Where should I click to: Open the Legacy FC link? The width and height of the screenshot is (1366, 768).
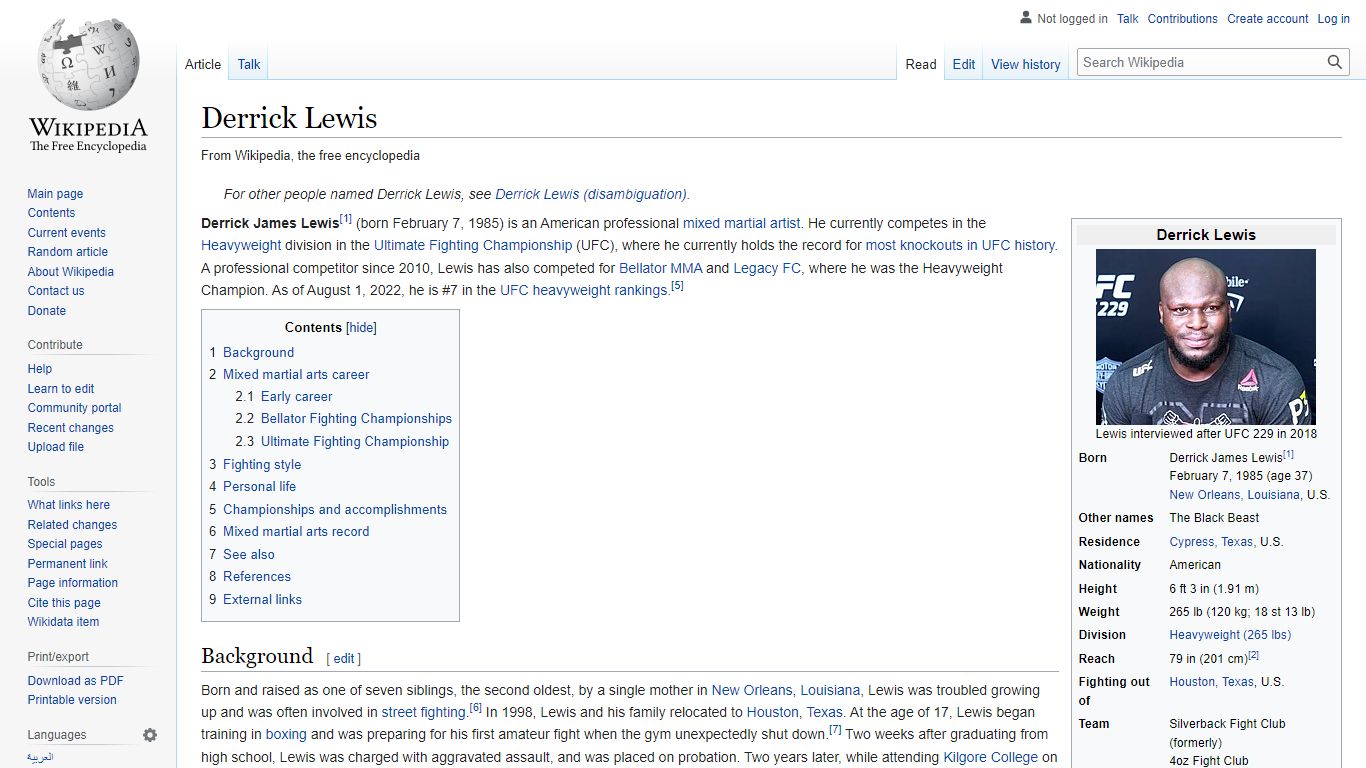point(767,268)
